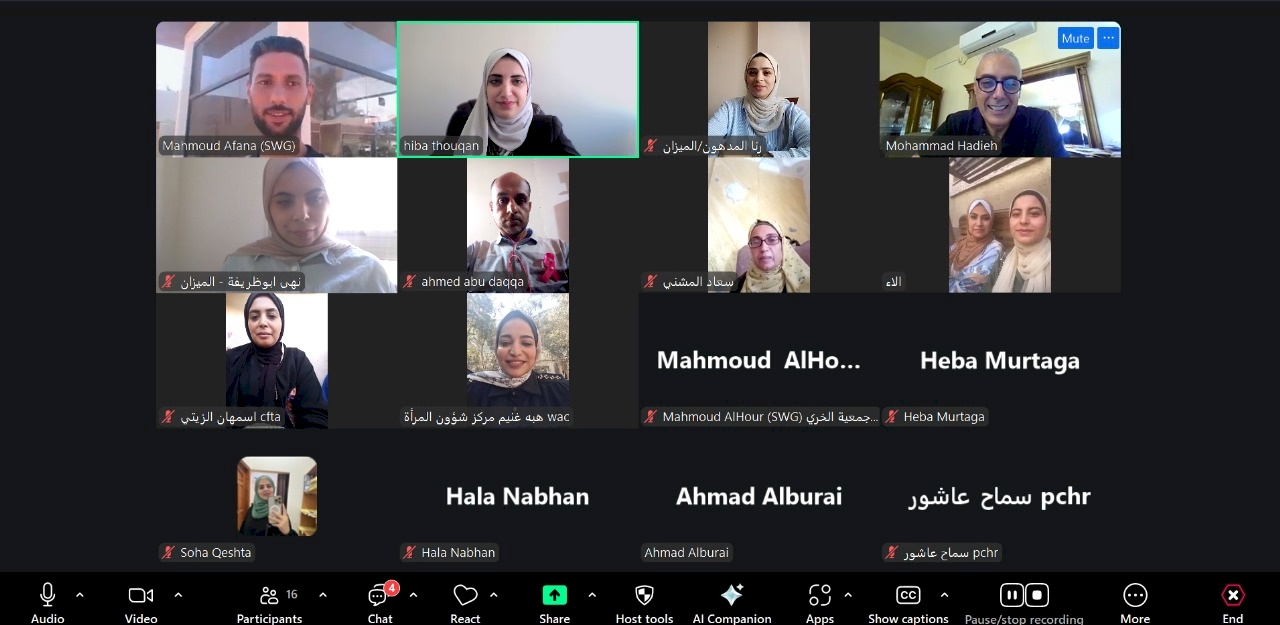The image size is (1280, 625).
Task: Expand the arrow next to Video
Action: (178, 595)
